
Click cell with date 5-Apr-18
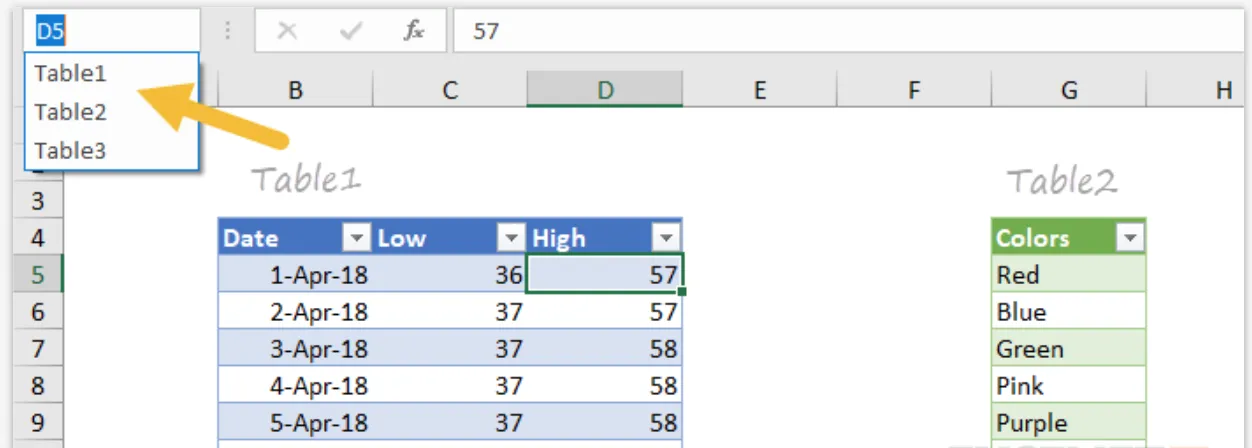point(295,423)
